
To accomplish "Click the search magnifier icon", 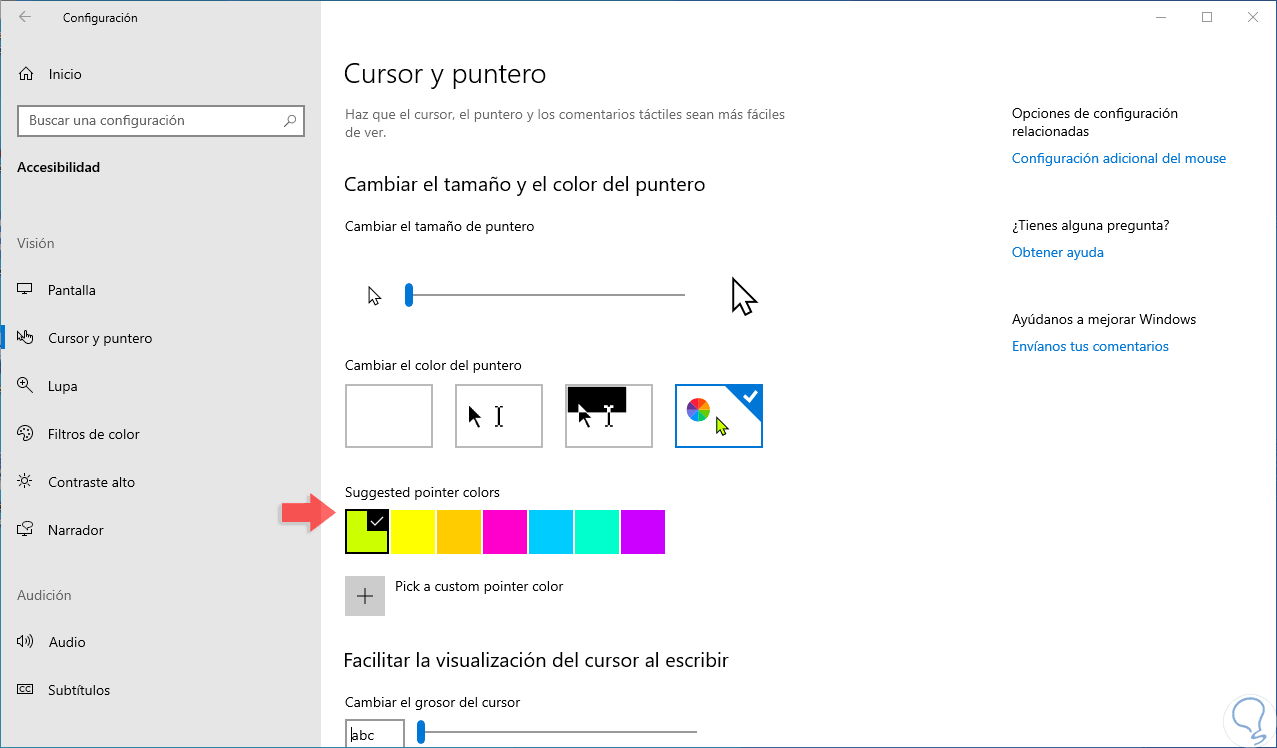I will click(290, 121).
